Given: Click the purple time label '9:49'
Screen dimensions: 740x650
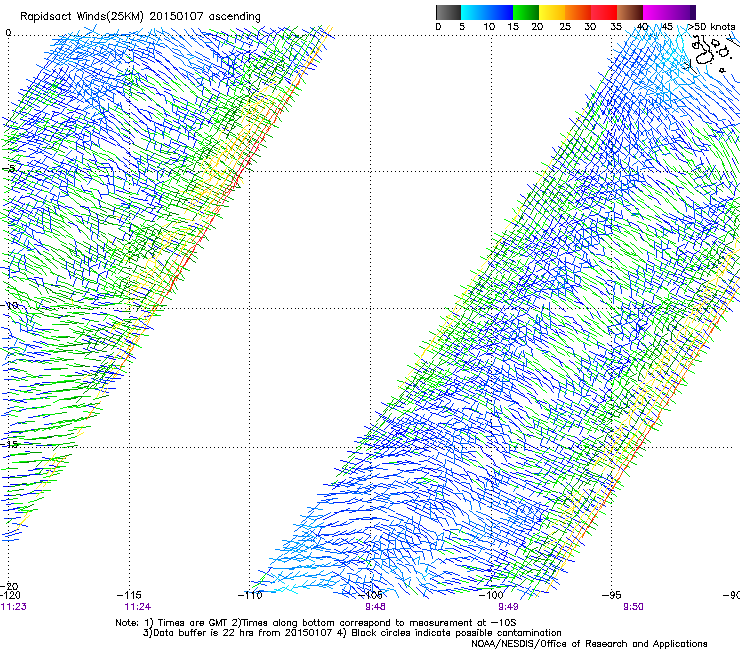Looking at the screenshot, I should (x=508, y=607).
